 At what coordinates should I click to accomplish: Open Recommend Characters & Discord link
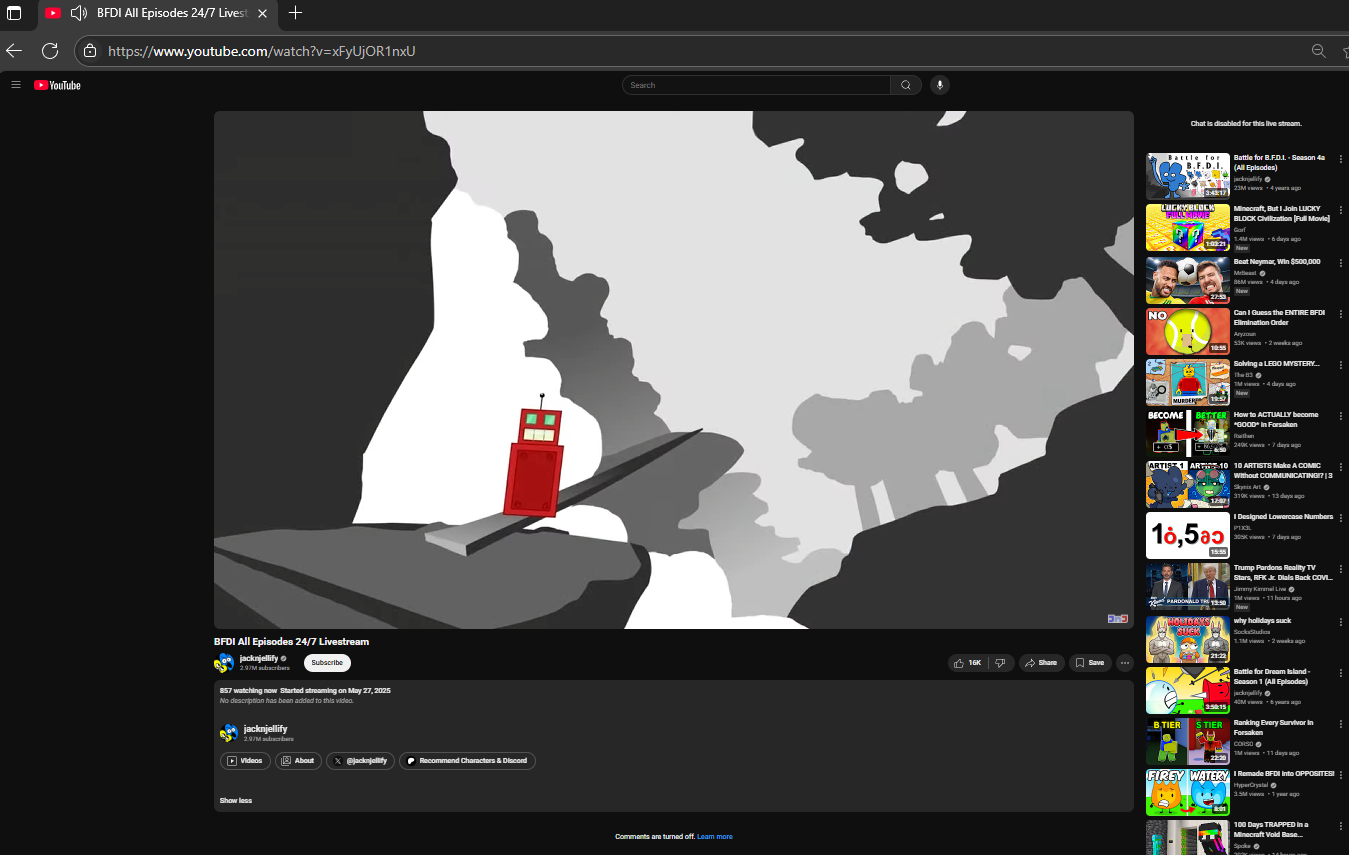(x=467, y=761)
